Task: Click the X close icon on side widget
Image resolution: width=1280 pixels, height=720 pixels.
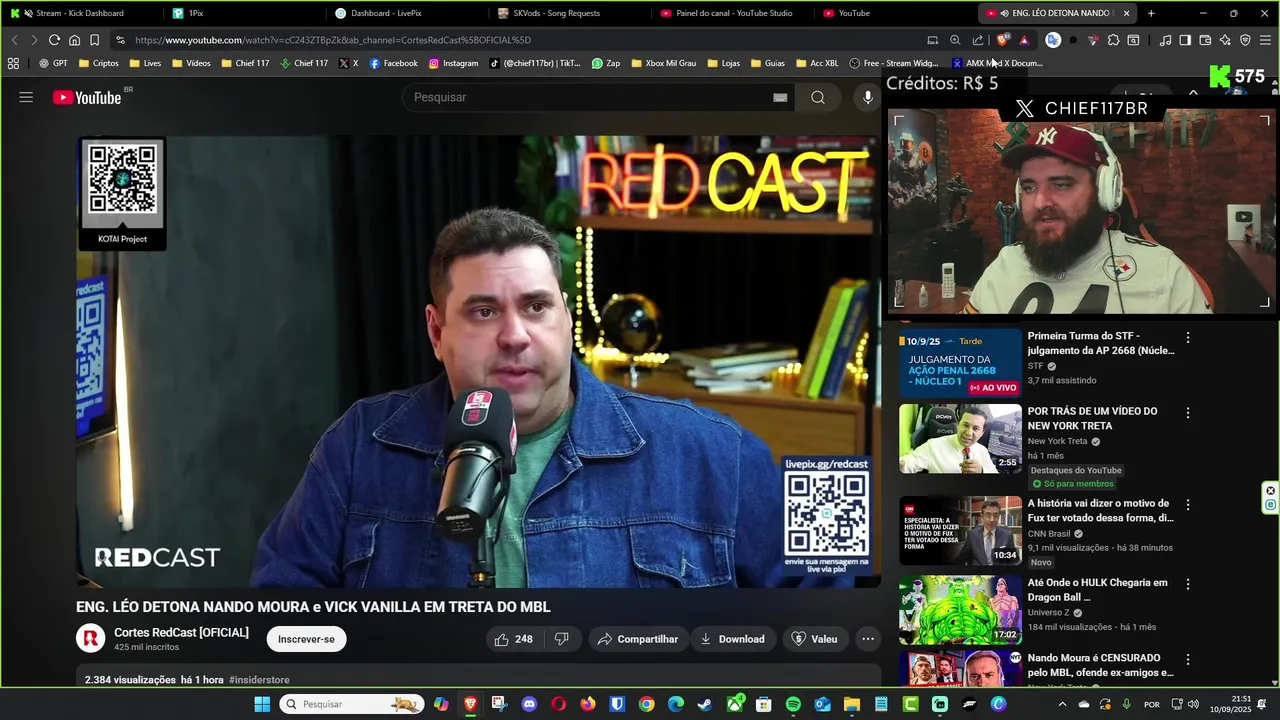Action: 1270,490
